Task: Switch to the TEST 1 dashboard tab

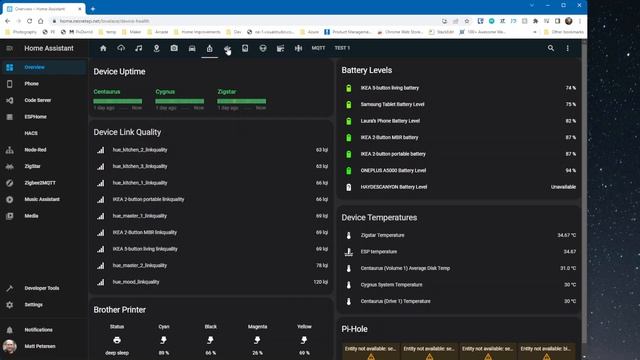Action: (x=342, y=48)
